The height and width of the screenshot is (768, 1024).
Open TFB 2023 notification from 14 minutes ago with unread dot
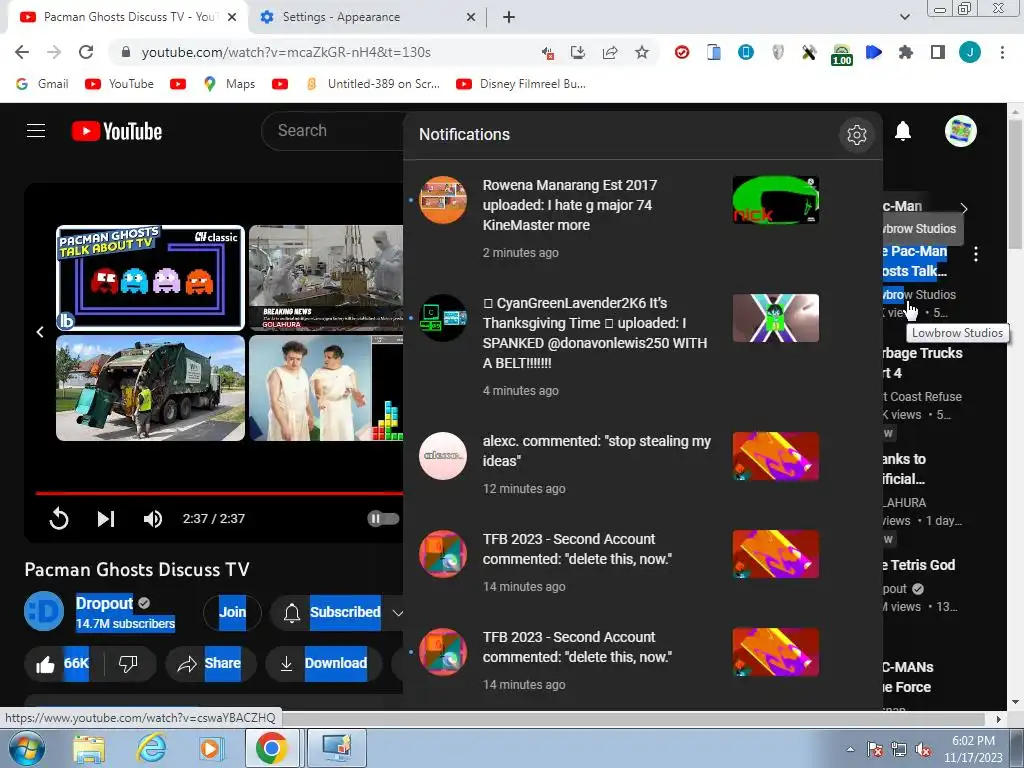(643, 660)
